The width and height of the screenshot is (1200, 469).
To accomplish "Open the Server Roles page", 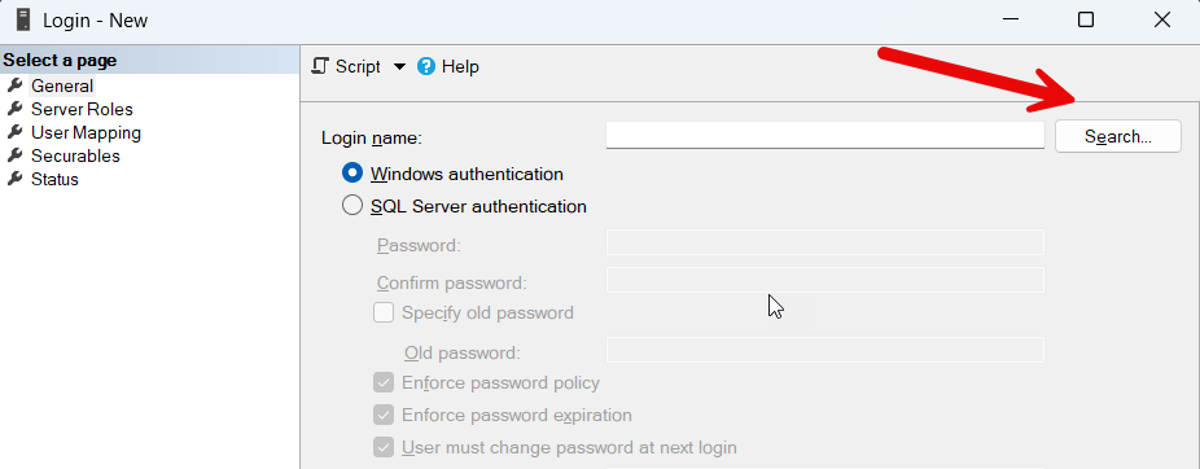I will (81, 109).
